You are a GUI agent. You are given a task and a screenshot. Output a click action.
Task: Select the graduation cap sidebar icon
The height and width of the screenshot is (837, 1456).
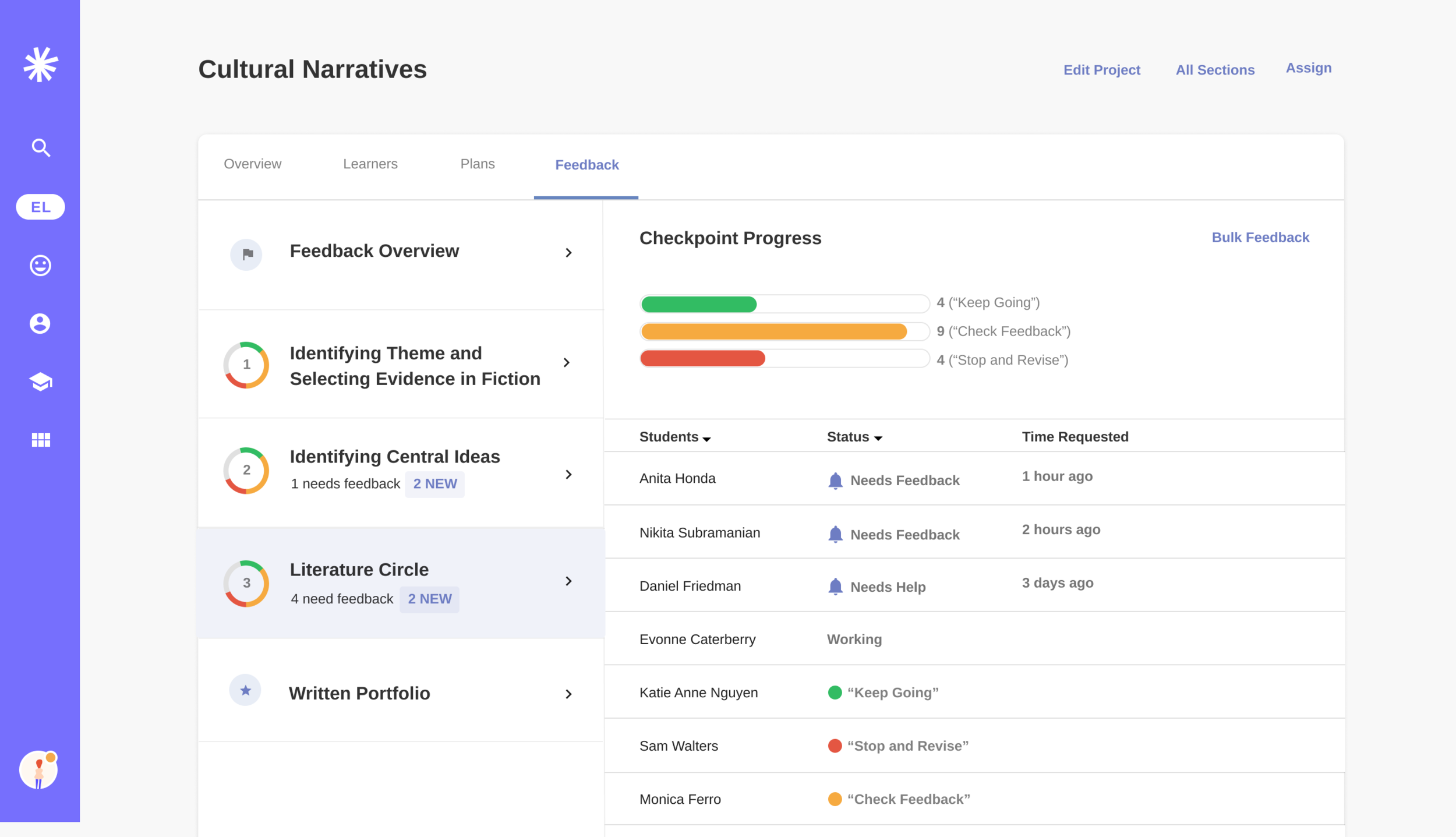pyautogui.click(x=40, y=382)
